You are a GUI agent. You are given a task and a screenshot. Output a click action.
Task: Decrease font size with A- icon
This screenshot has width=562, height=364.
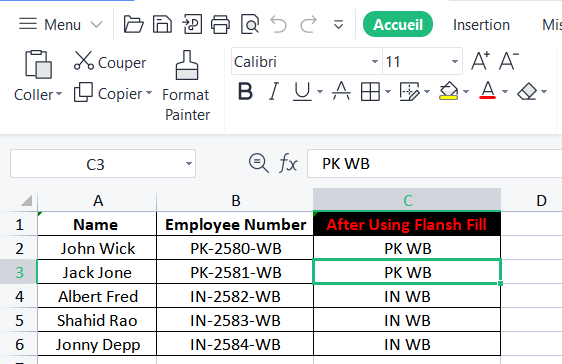coord(509,61)
